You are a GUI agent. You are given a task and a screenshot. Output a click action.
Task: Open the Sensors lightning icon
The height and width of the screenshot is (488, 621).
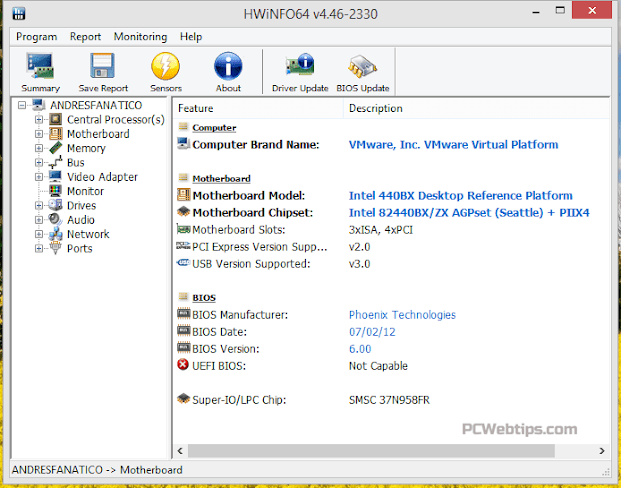coord(166,66)
